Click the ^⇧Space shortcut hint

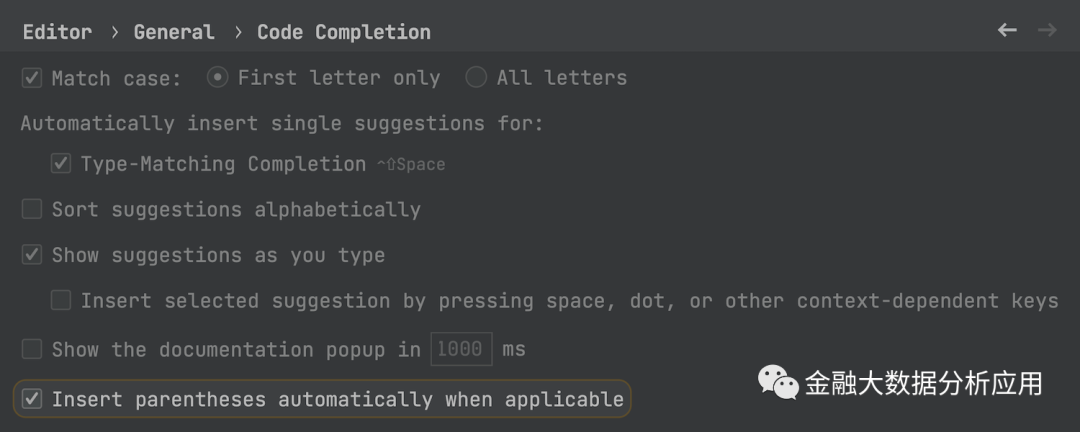tap(411, 165)
